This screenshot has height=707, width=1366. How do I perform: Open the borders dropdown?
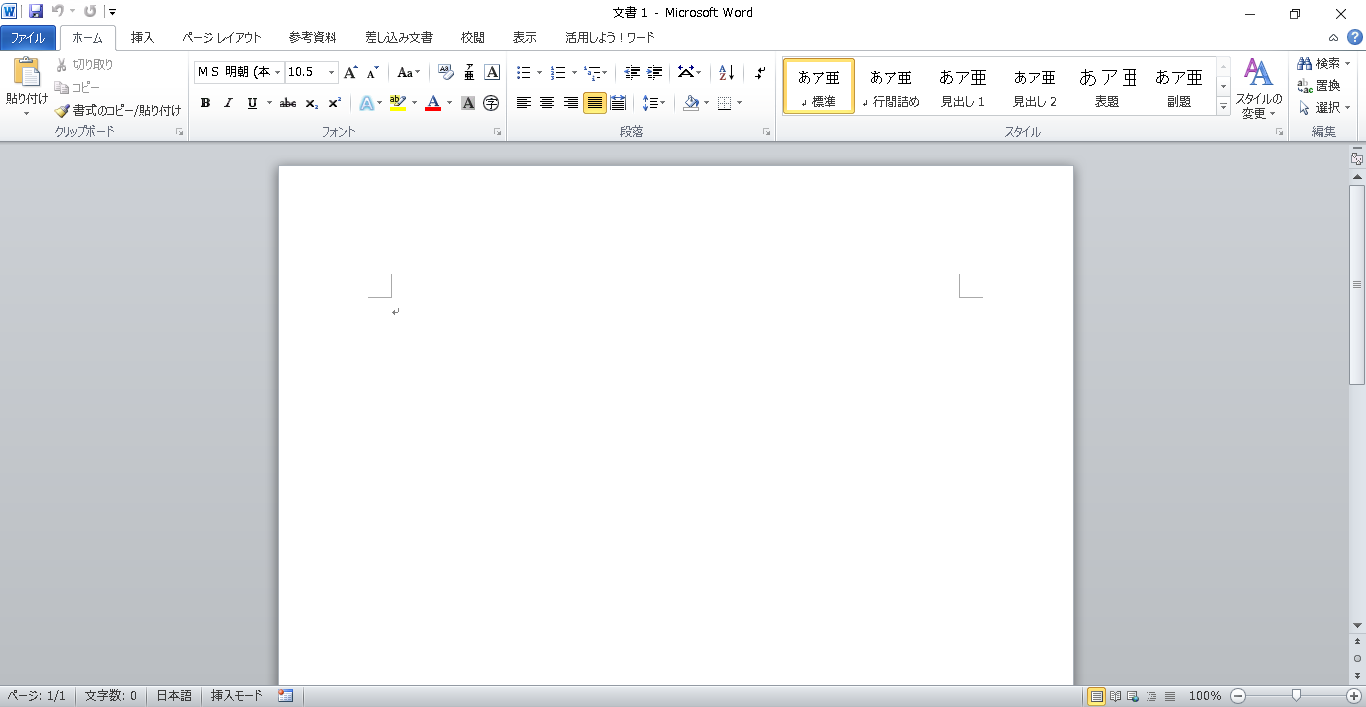click(x=738, y=103)
